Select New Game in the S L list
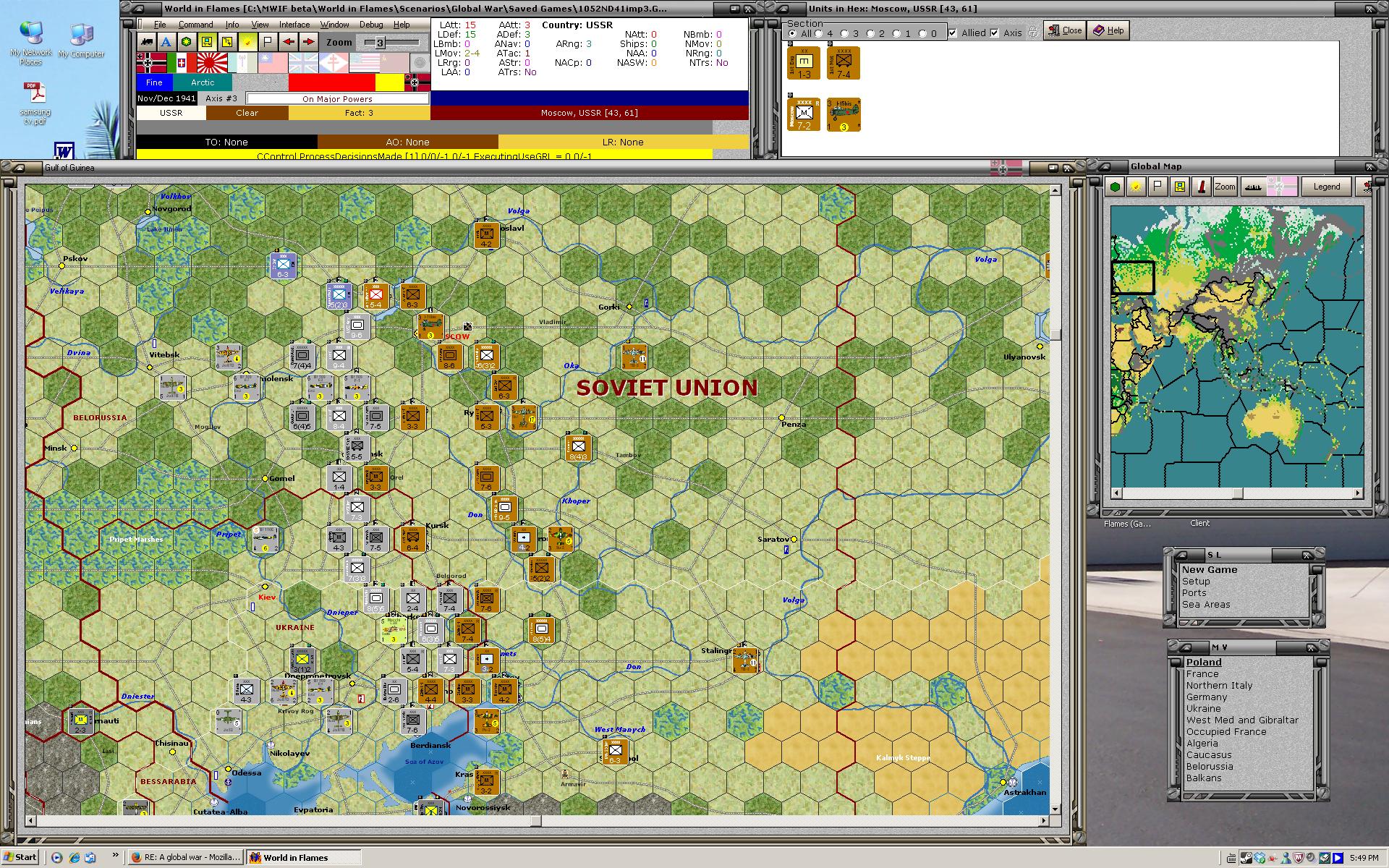This screenshot has height=868, width=1389. pyautogui.click(x=1210, y=570)
